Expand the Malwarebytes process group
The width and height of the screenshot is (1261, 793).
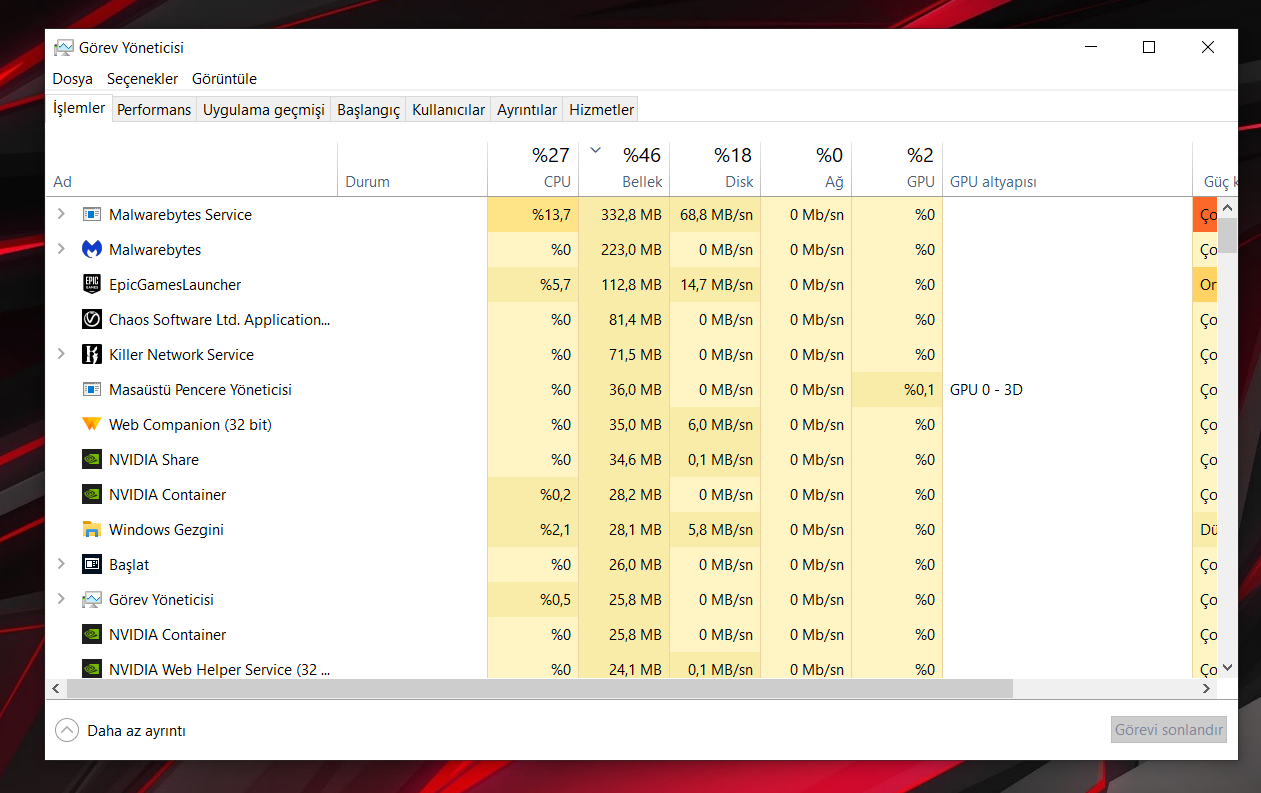pyautogui.click(x=61, y=250)
